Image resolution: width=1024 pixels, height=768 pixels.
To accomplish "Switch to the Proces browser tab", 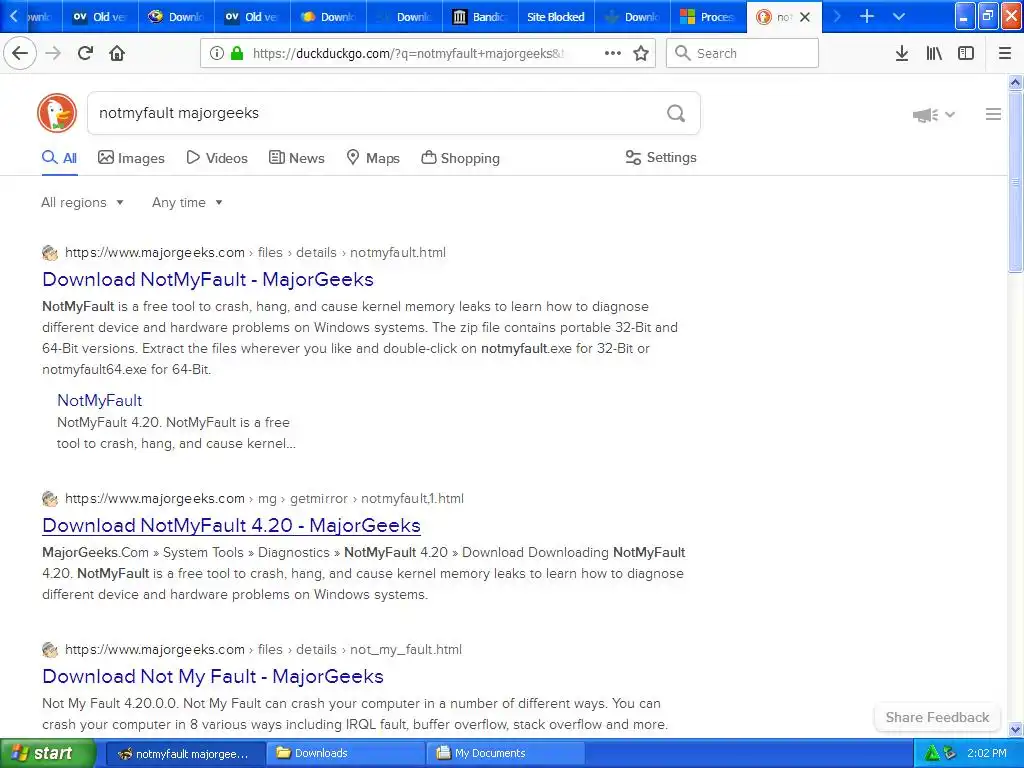I will (708, 17).
